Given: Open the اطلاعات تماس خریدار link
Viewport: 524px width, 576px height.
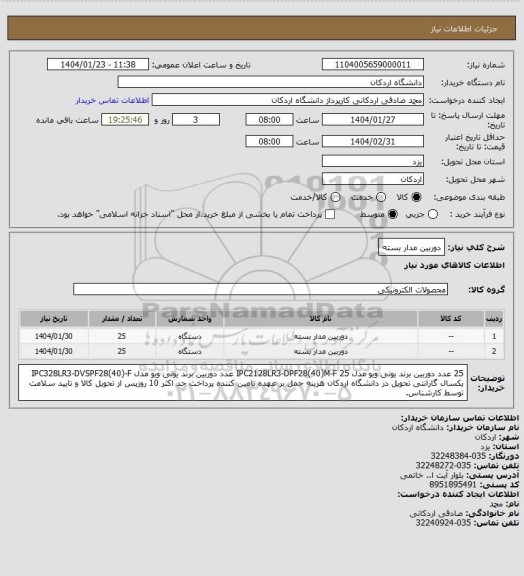Looking at the screenshot, I should coord(112,100).
